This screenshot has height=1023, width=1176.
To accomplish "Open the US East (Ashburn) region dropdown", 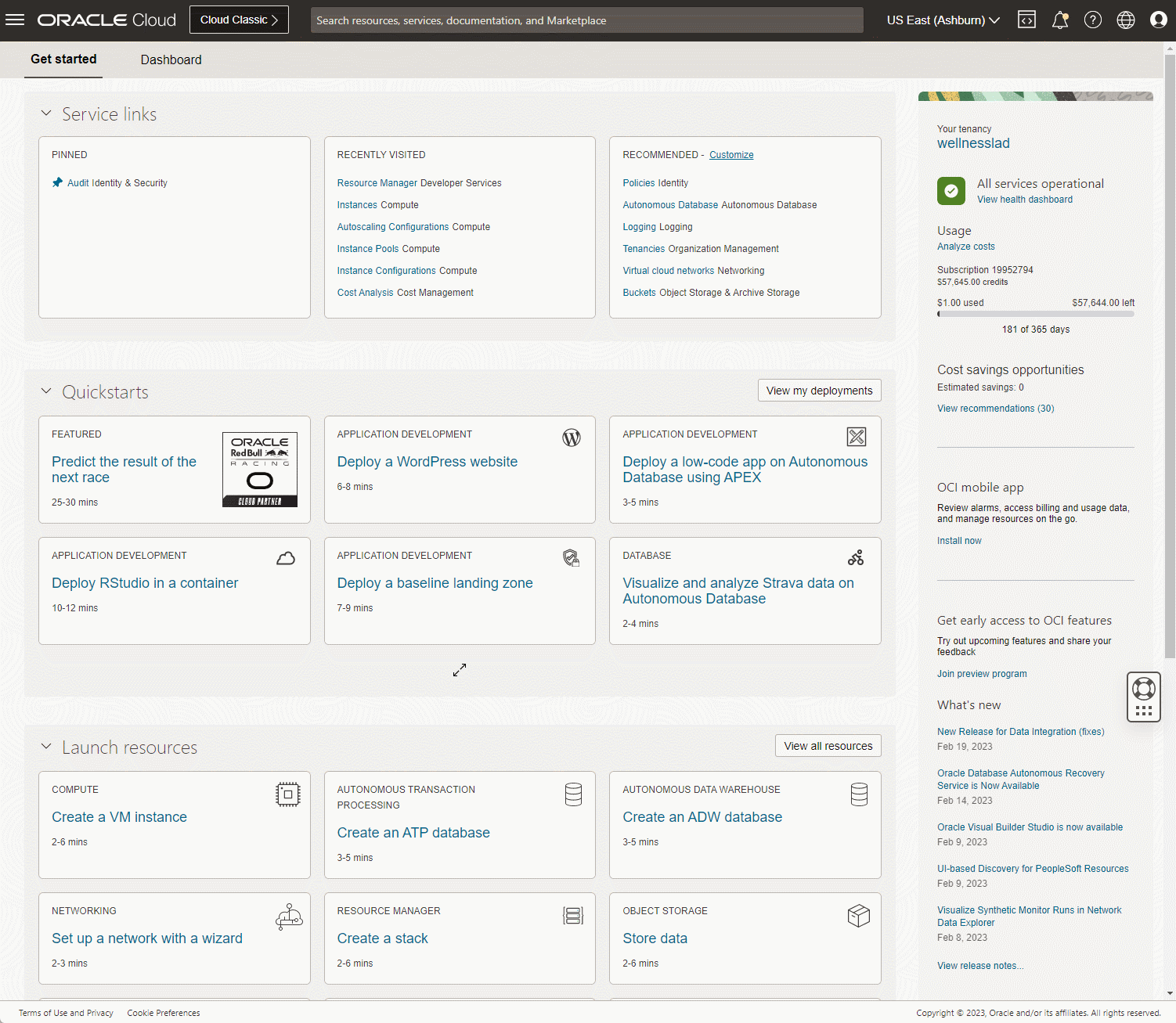I will click(x=943, y=20).
